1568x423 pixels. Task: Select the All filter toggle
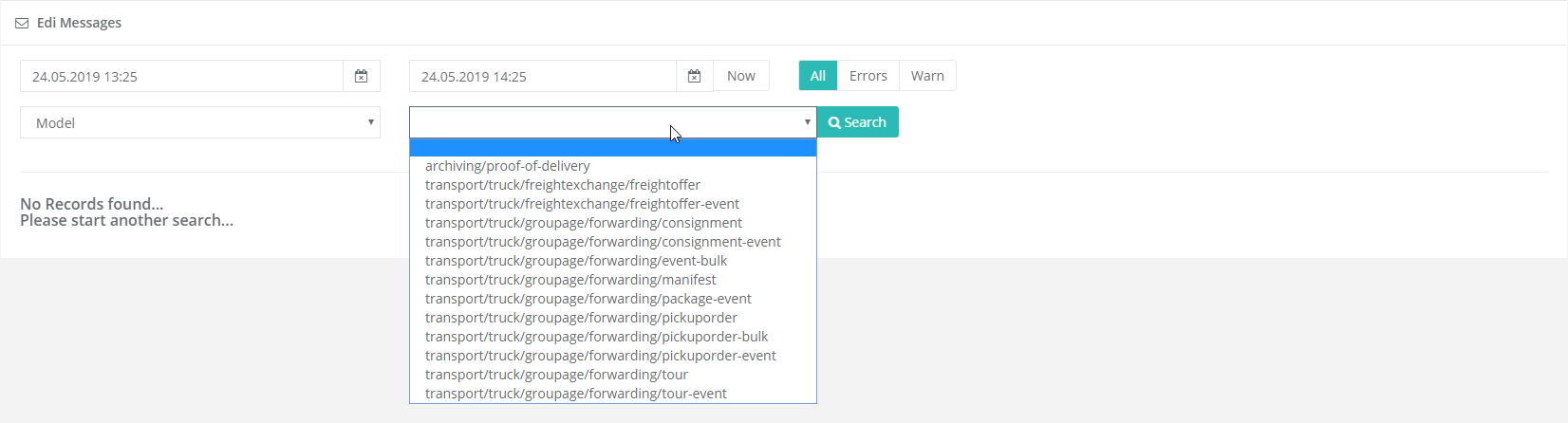click(817, 76)
